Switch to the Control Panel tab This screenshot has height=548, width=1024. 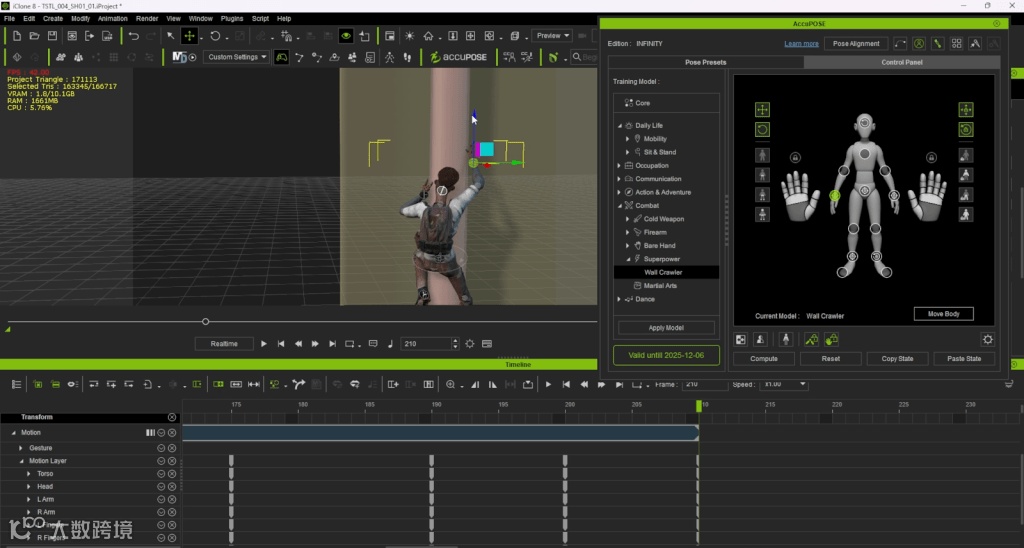click(901, 62)
